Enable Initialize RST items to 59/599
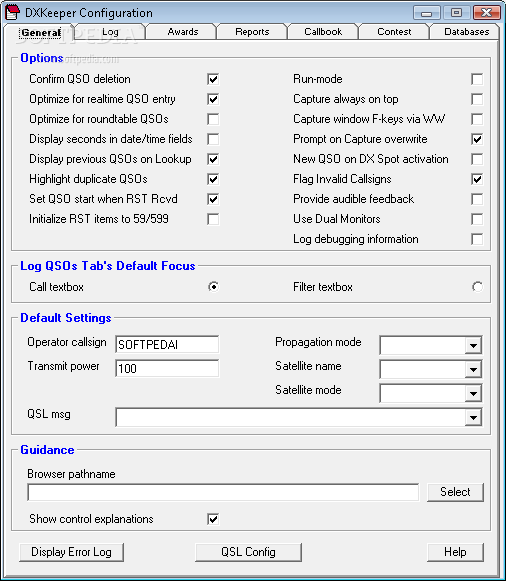The height and width of the screenshot is (581, 506). pyautogui.click(x=213, y=219)
